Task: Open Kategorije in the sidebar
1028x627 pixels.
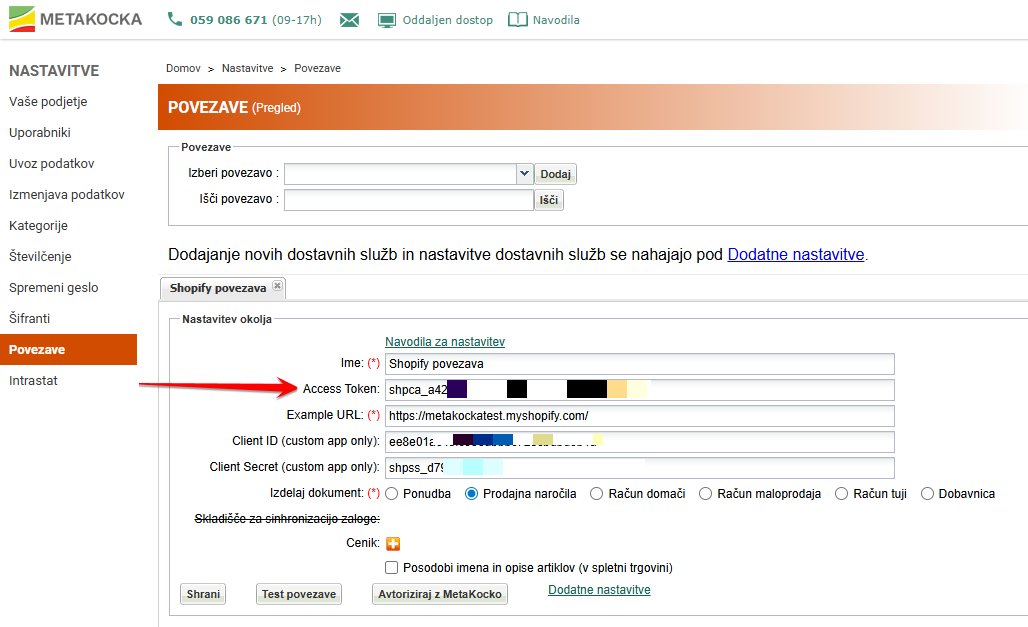Action: click(38, 226)
